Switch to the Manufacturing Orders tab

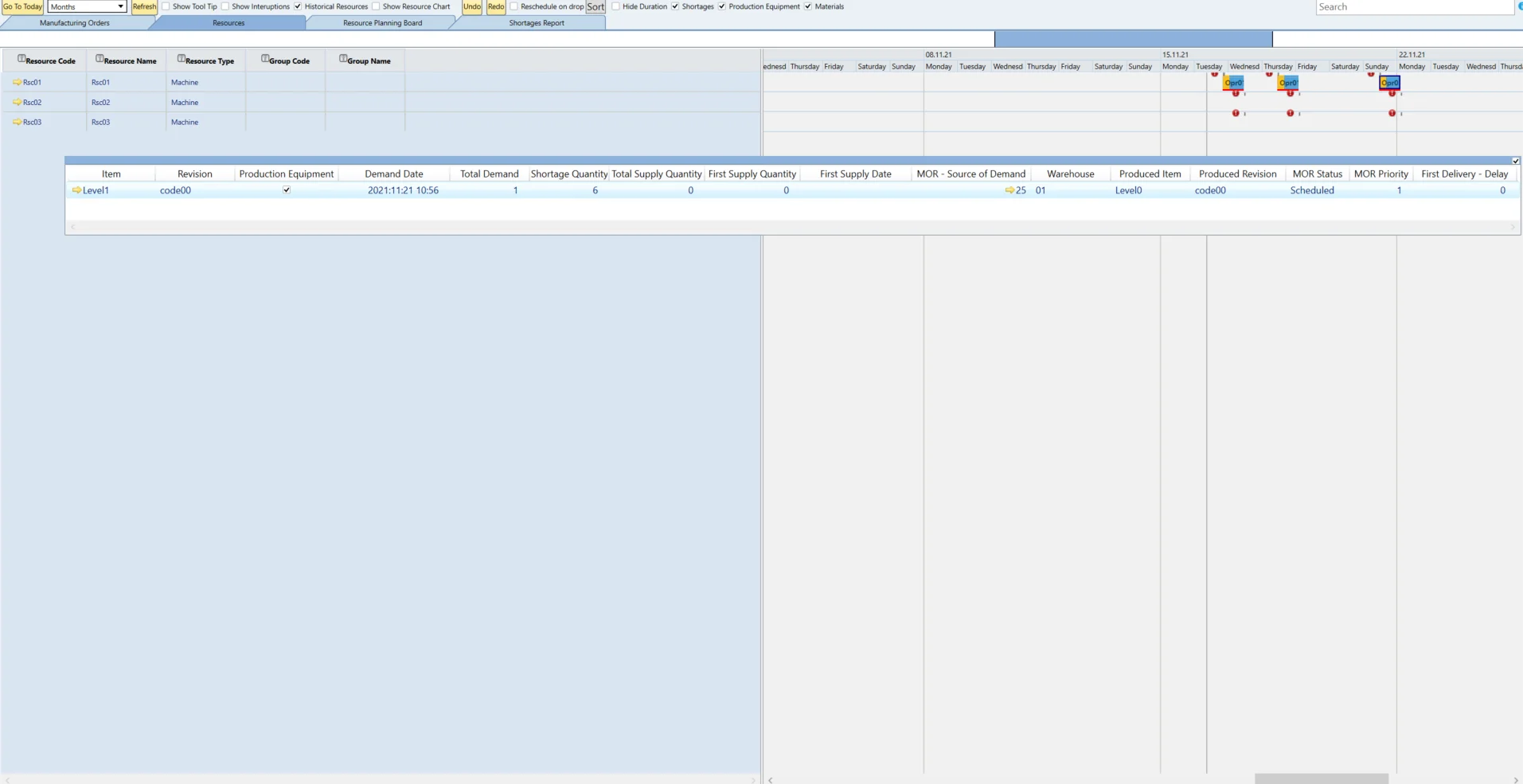[75, 23]
